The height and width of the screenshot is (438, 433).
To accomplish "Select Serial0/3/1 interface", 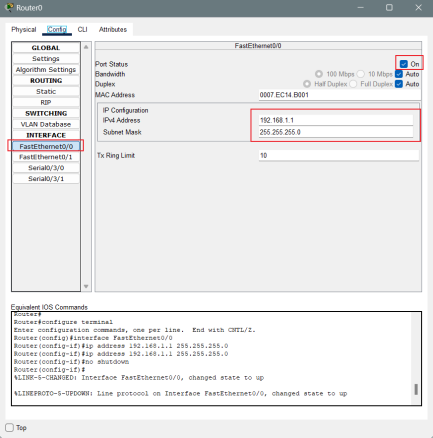I will [x=46, y=179].
